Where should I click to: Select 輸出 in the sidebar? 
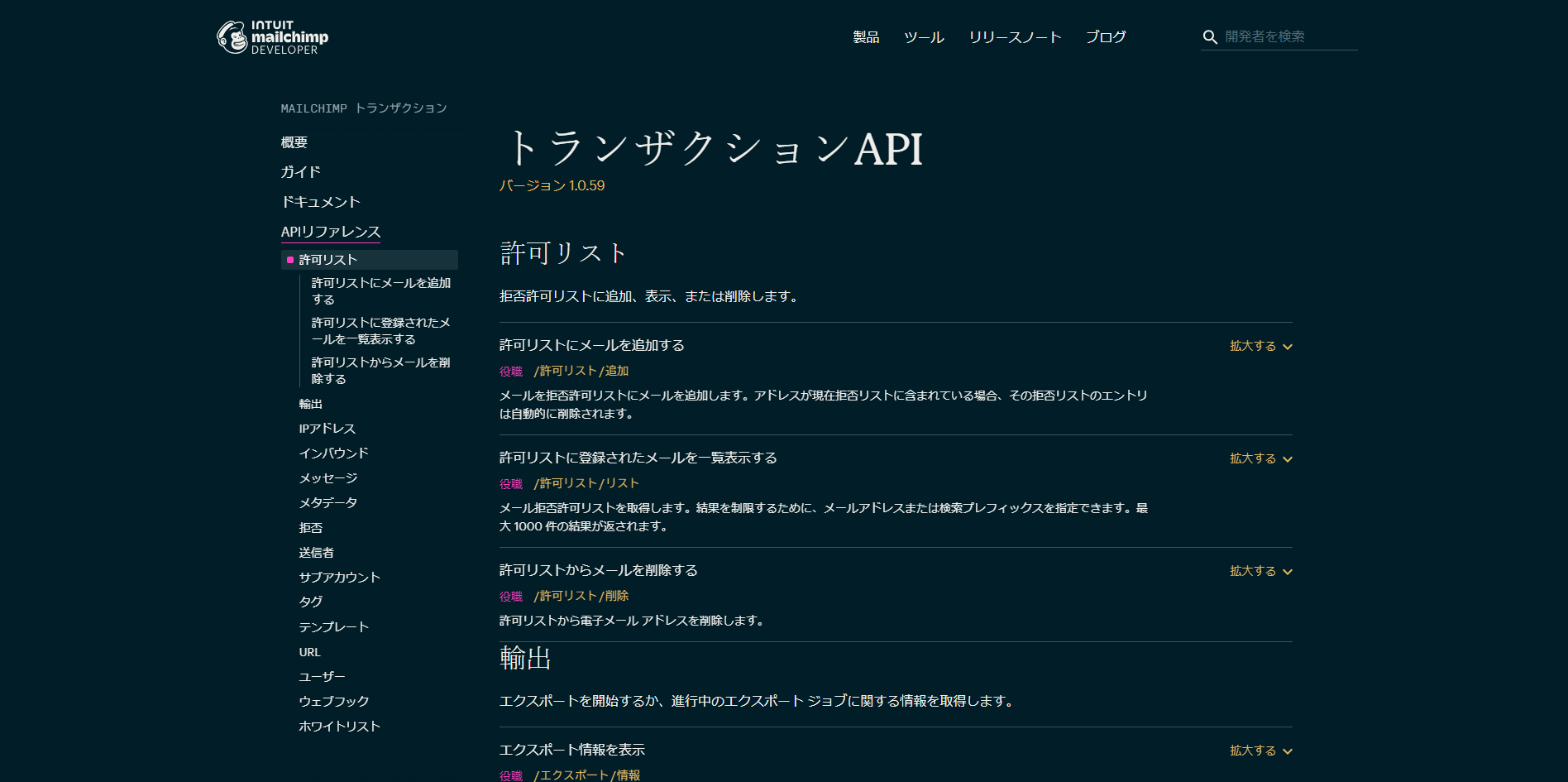click(311, 404)
